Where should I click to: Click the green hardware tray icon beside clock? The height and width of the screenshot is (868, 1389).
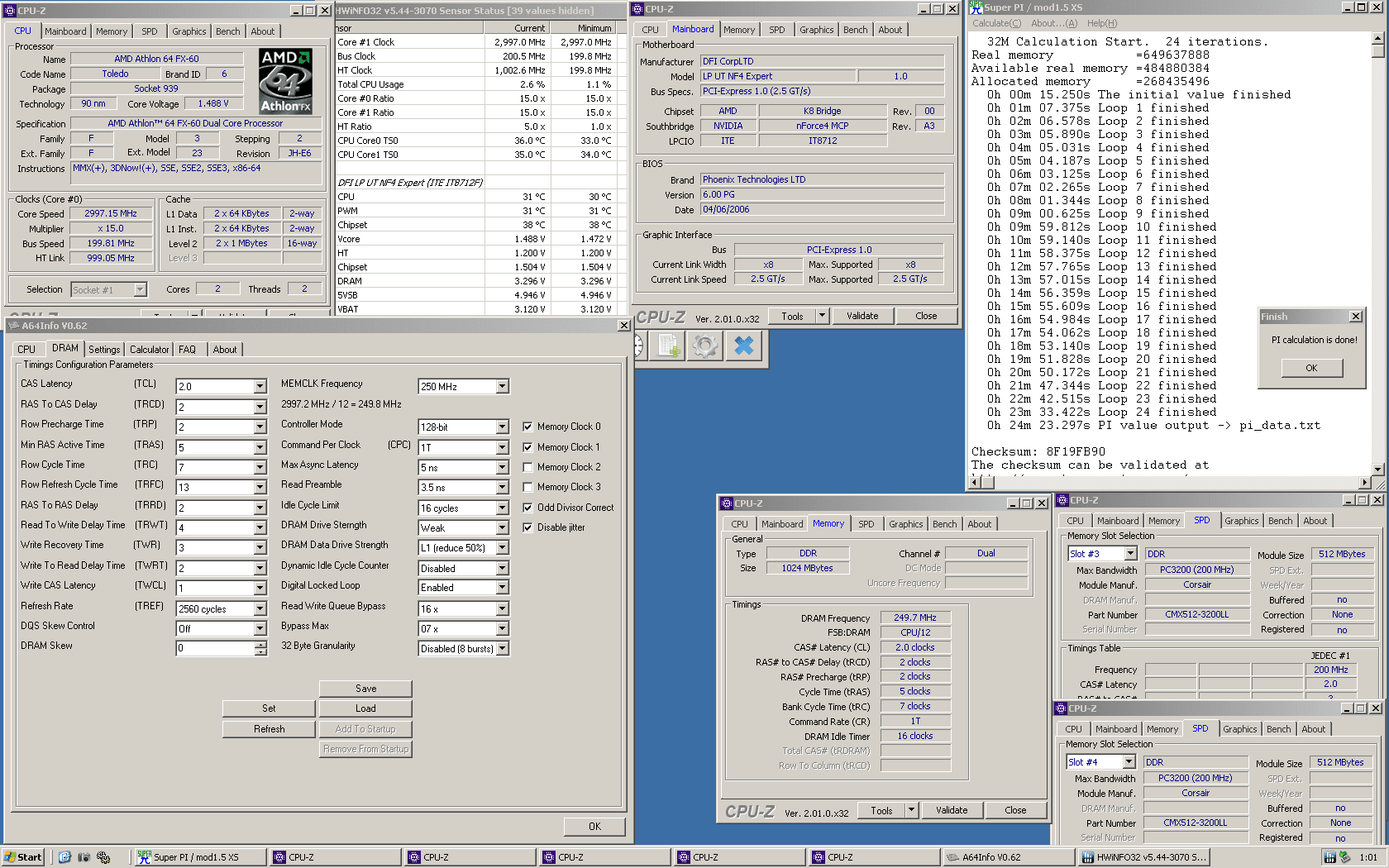pos(1344,857)
